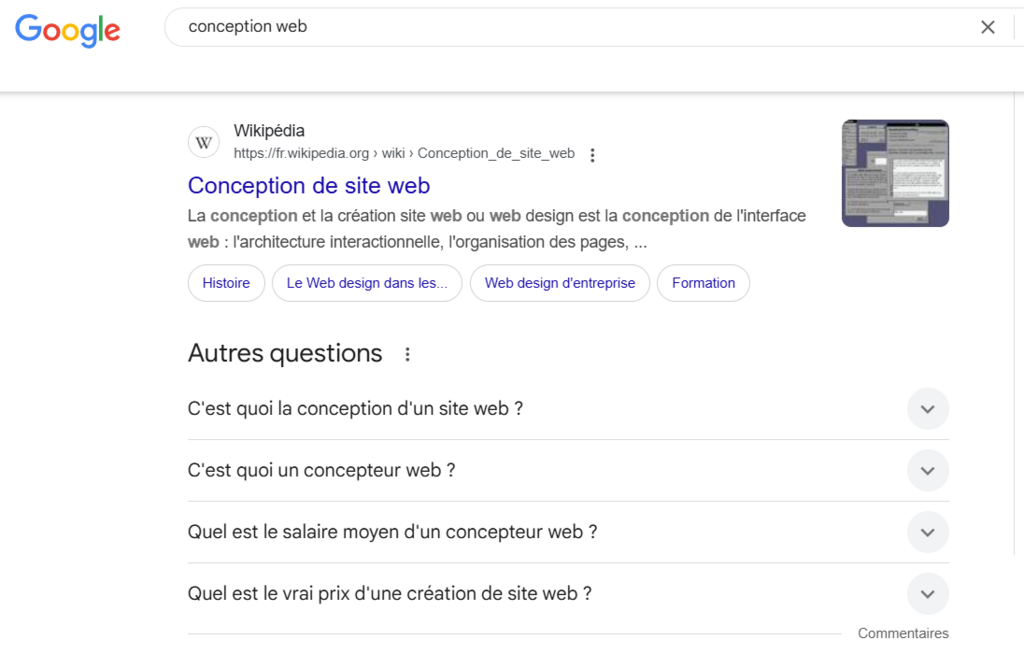This screenshot has height=654, width=1024.
Task: Click the Le Web design dans les chip
Action: click(367, 283)
